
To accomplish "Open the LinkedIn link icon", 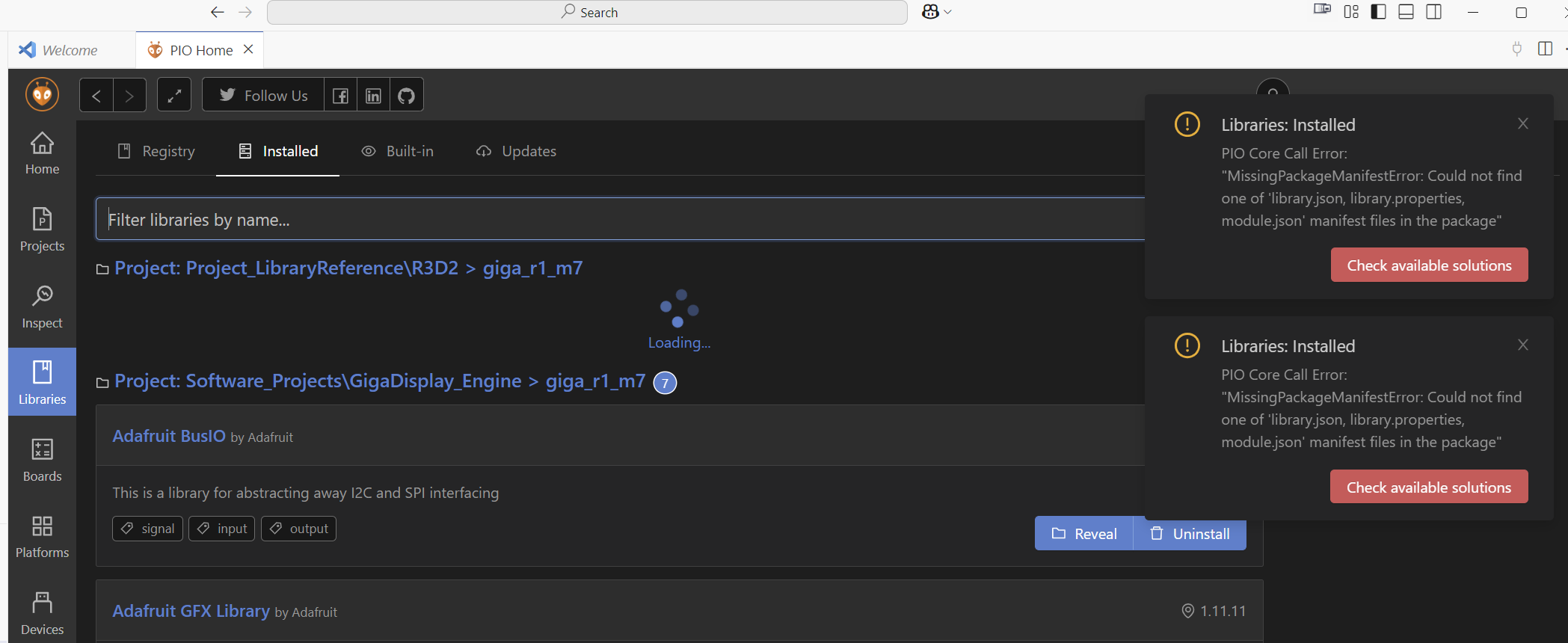I will (373, 95).
